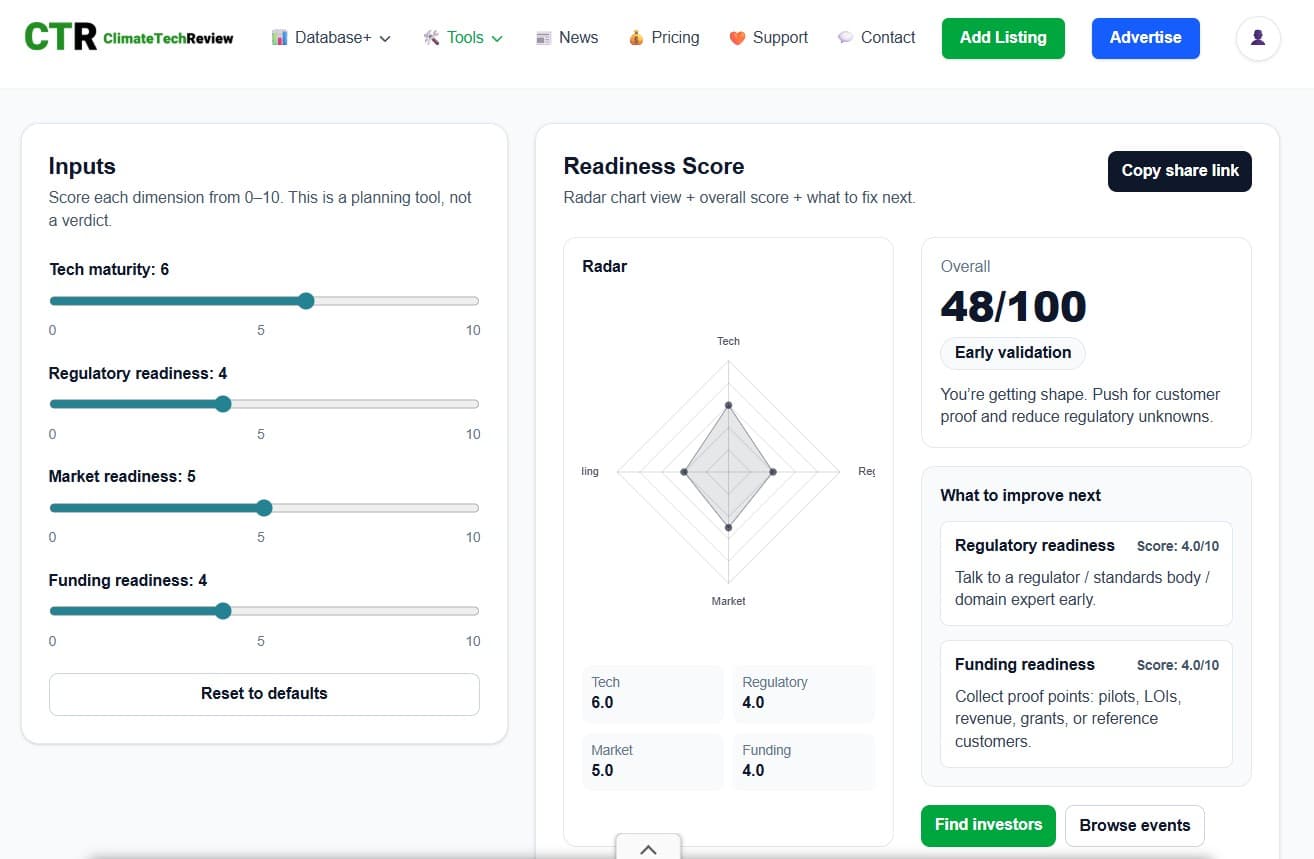Click the Advertise button
This screenshot has height=859, width=1314.
point(1145,38)
